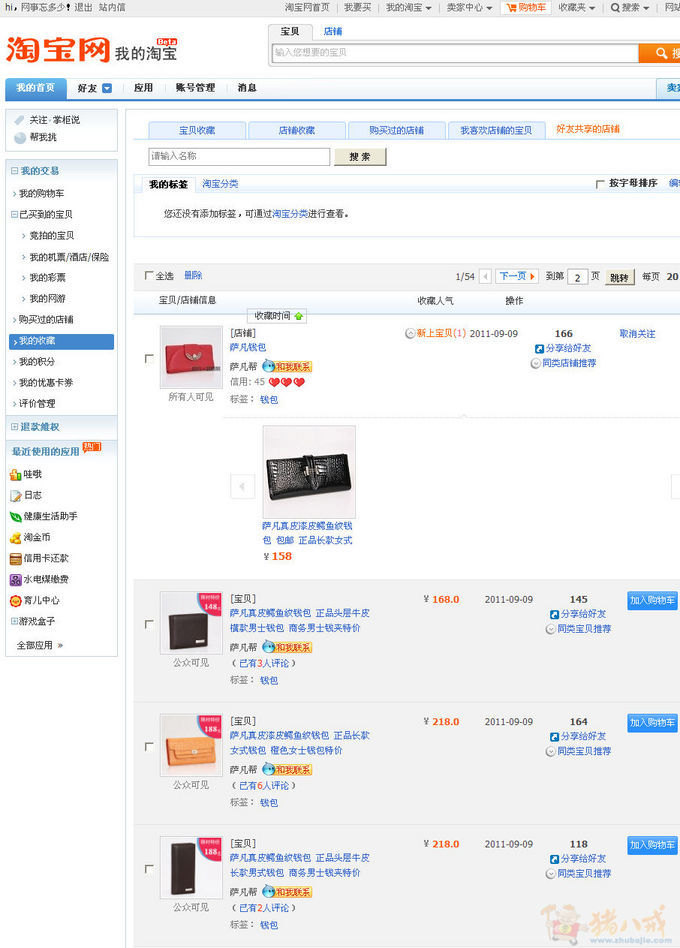The height and width of the screenshot is (948, 680).
Task: Switch to the 淘宝分类 tab
Action: click(x=220, y=184)
